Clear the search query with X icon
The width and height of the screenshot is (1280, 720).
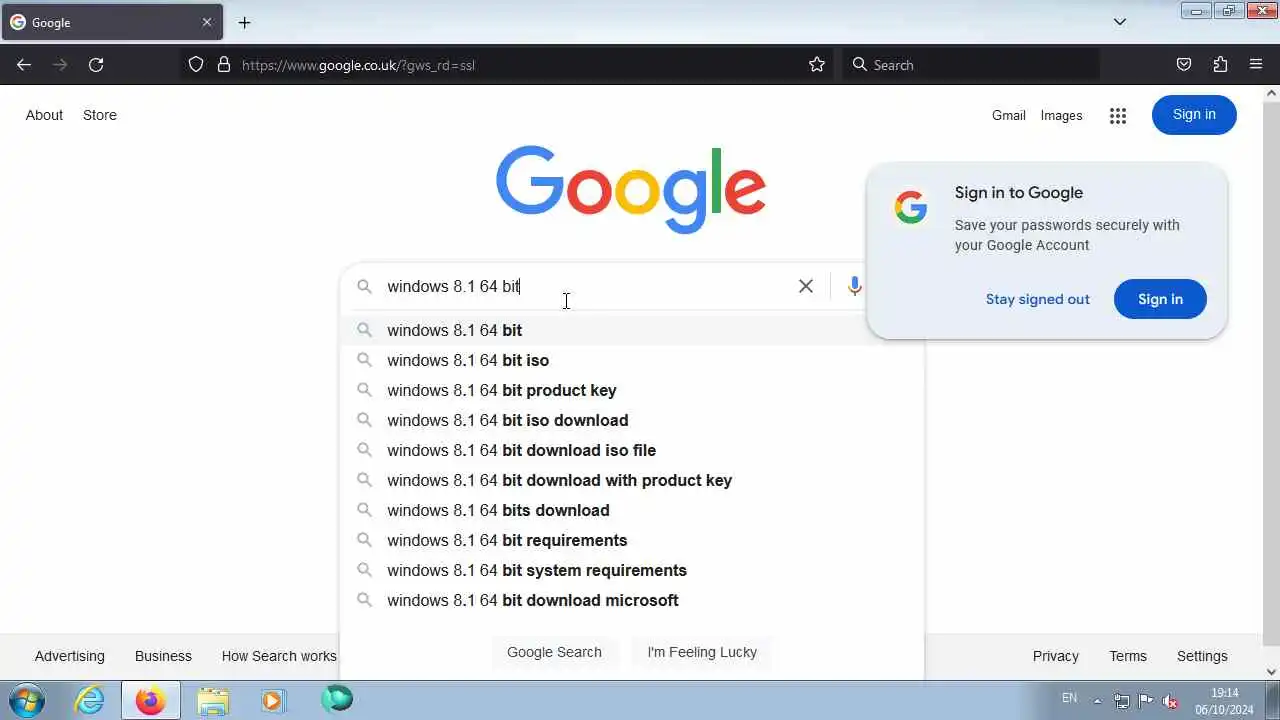coord(806,286)
